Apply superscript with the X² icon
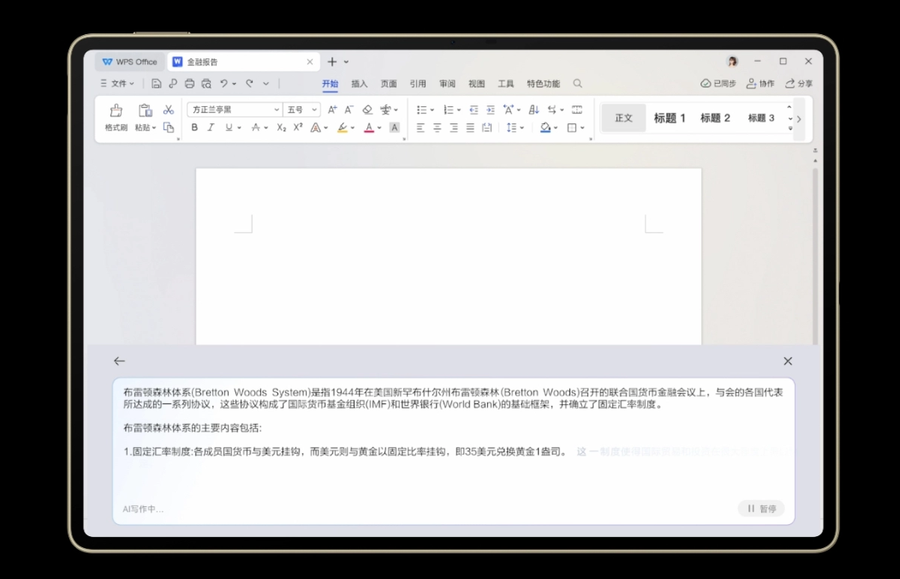Viewport: 900px width, 579px height. (x=298, y=127)
